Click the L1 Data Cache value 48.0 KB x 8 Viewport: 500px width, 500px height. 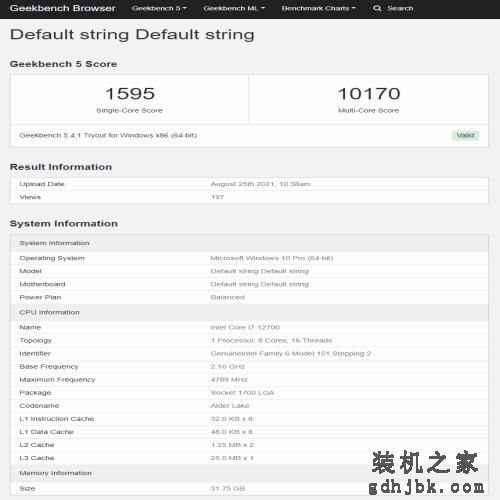click(x=231, y=432)
